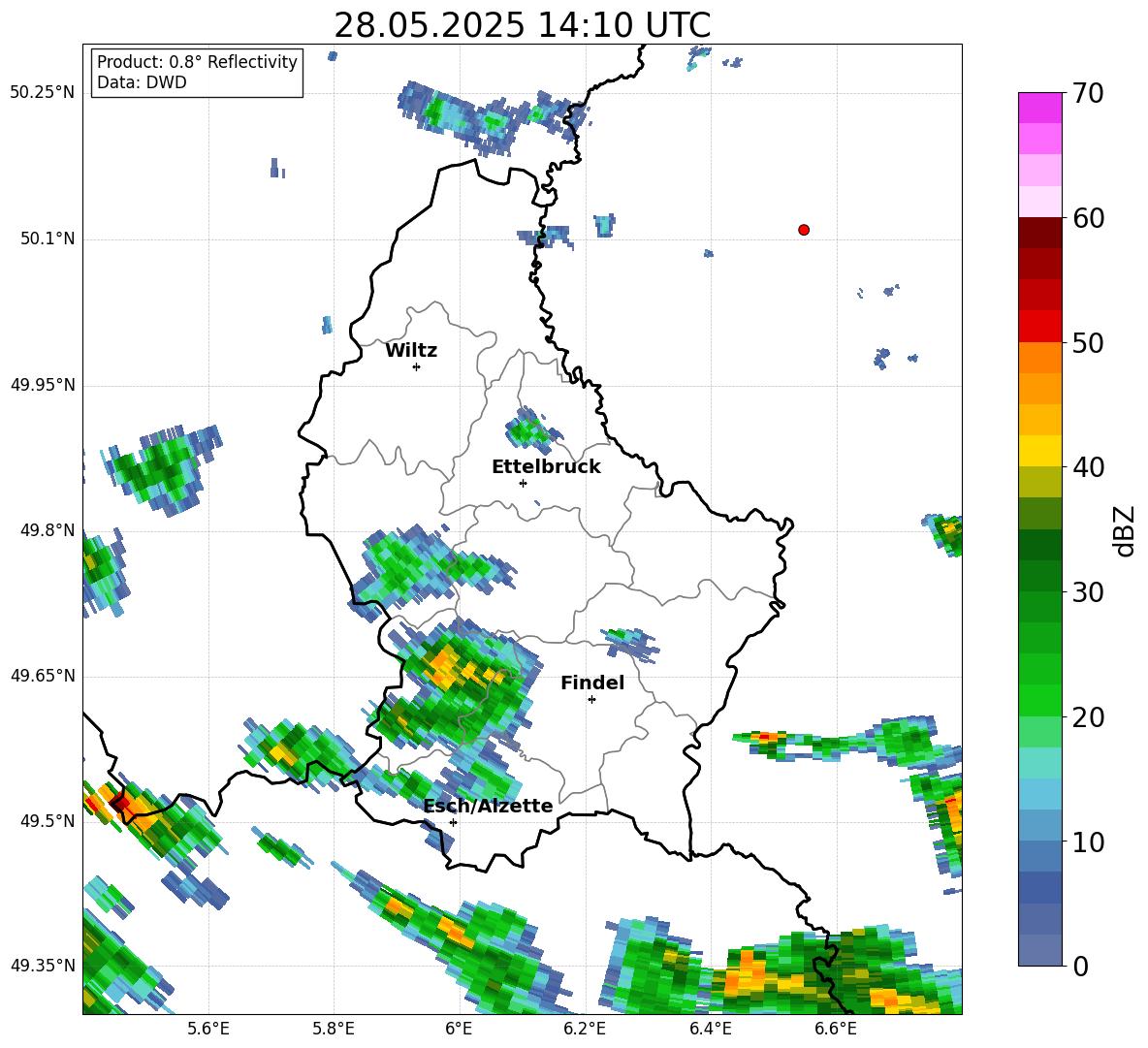Click the 49.5°N latitude label
This screenshot has height=1048, width=1148.
pos(48,821)
